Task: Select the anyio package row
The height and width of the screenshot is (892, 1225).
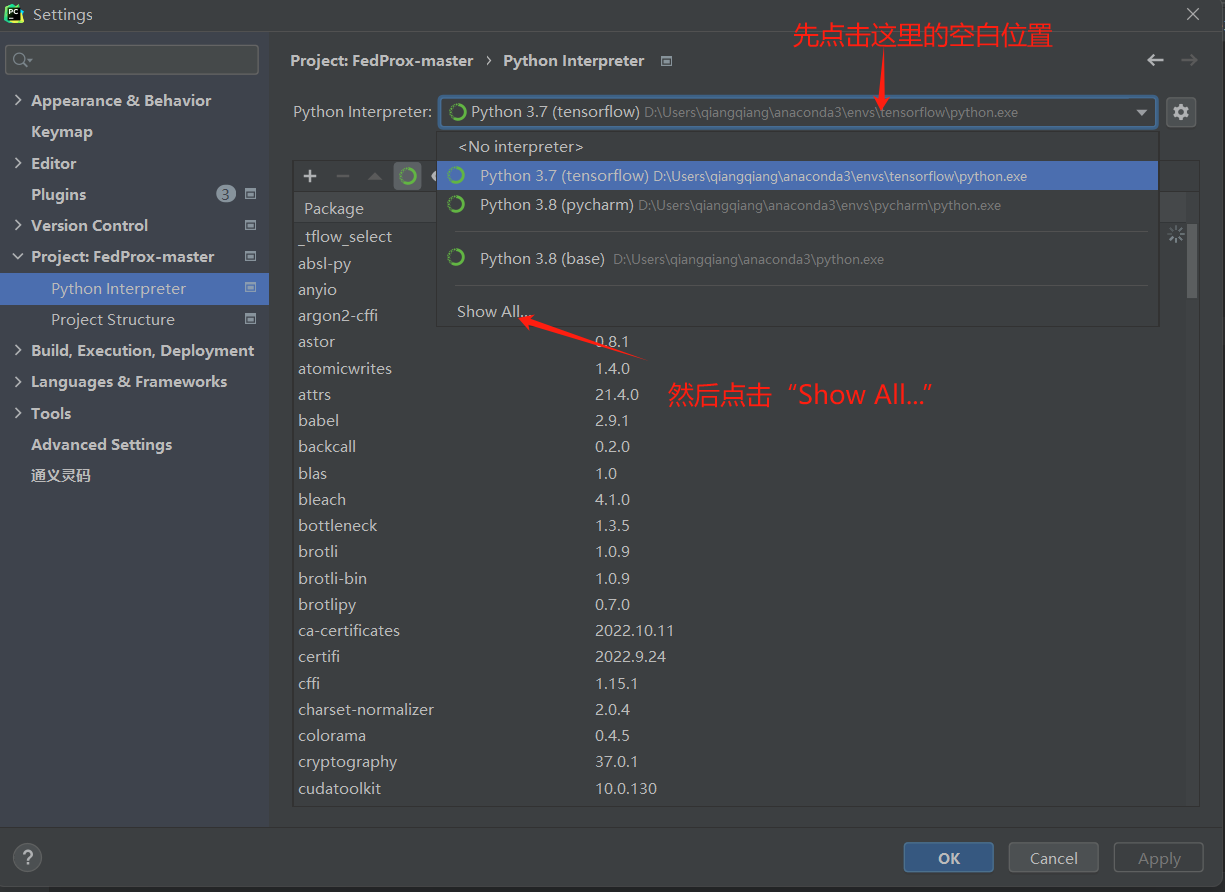Action: pyautogui.click(x=317, y=290)
